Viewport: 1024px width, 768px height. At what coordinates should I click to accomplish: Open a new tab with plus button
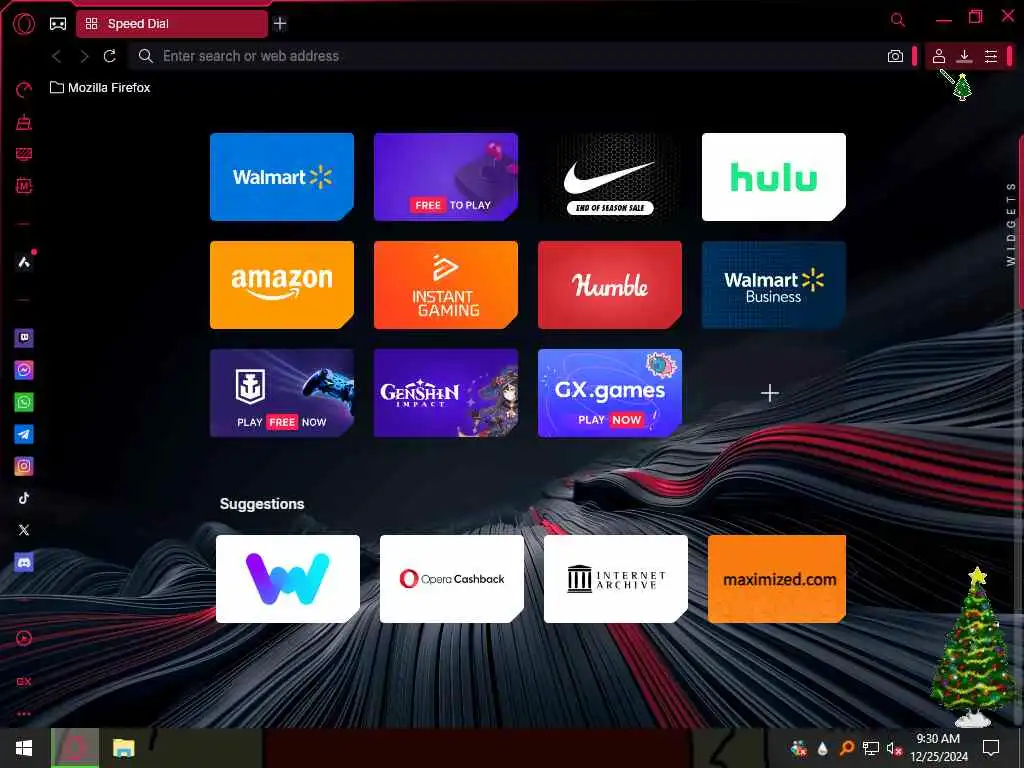tap(280, 24)
